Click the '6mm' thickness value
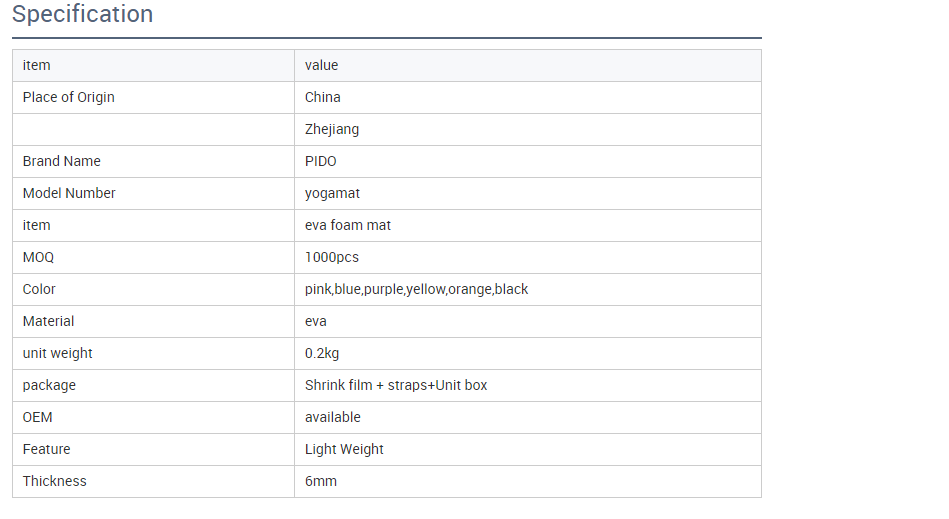The width and height of the screenshot is (949, 519). (321, 481)
